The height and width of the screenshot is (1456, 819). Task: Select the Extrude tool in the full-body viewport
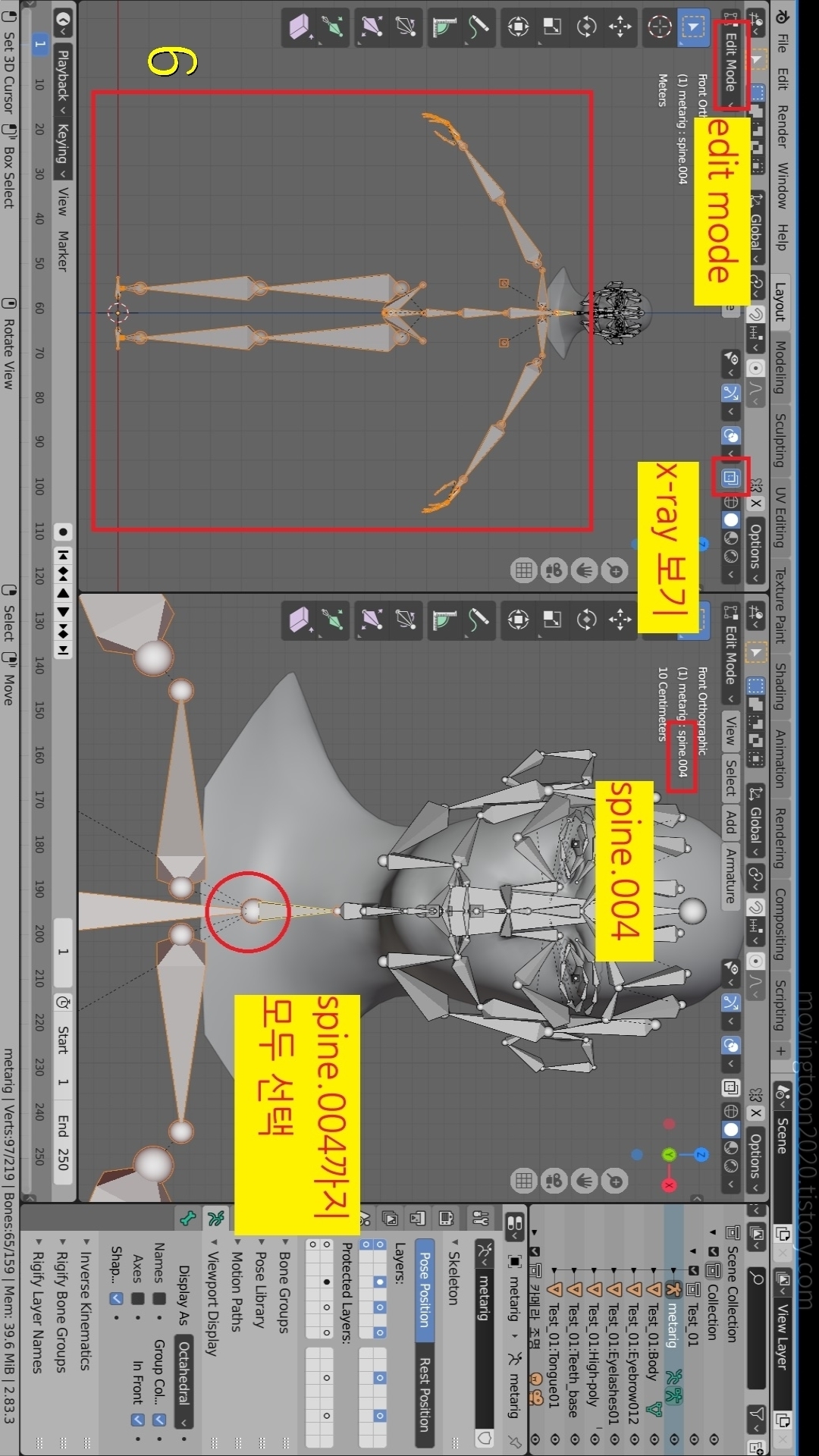(x=331, y=27)
